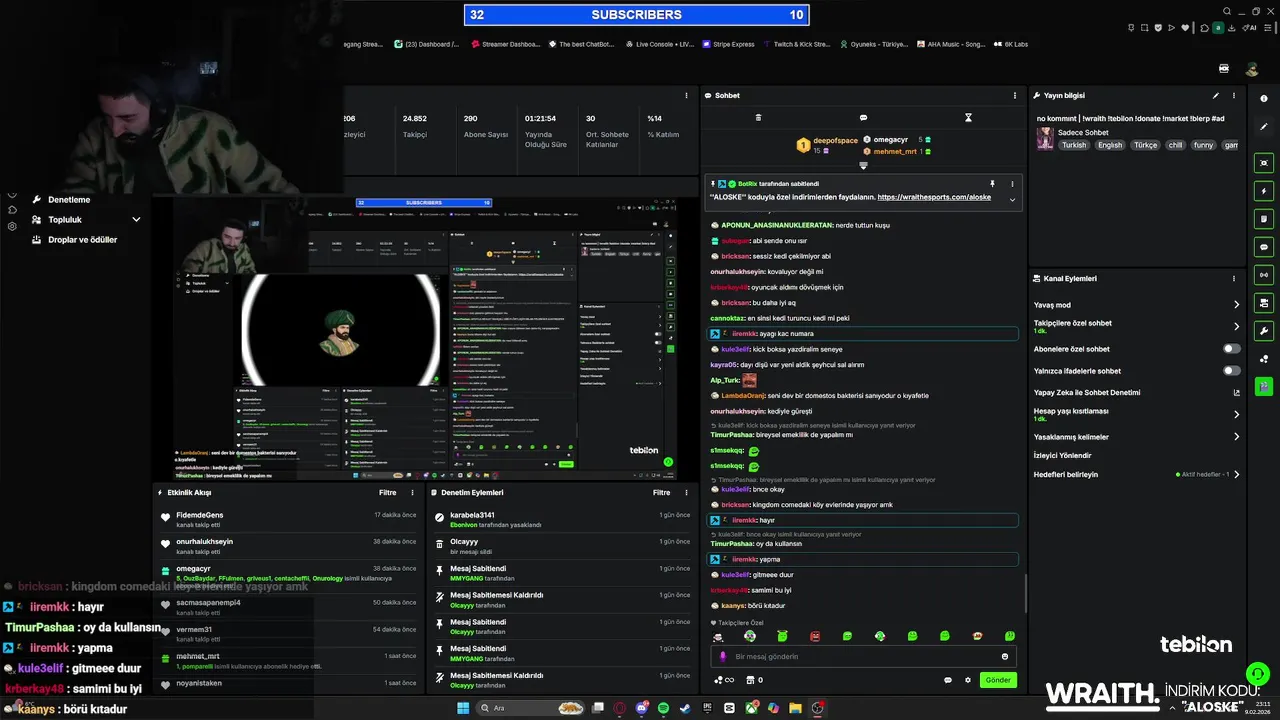Screen dimensions: 1280x720
Task: Click green support headset button
Action: pos(1257,673)
